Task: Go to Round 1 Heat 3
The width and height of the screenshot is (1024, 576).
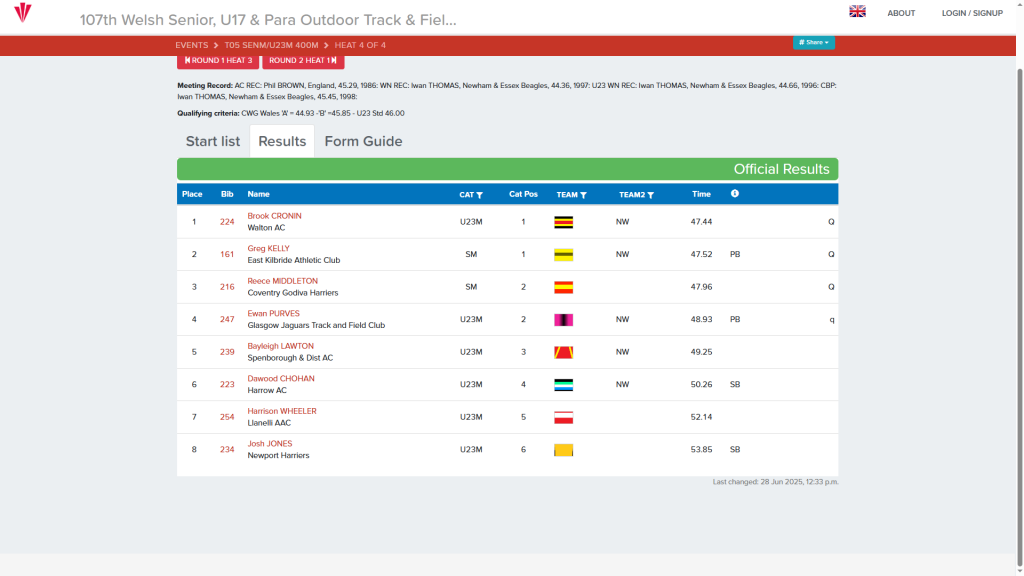Action: (x=218, y=61)
